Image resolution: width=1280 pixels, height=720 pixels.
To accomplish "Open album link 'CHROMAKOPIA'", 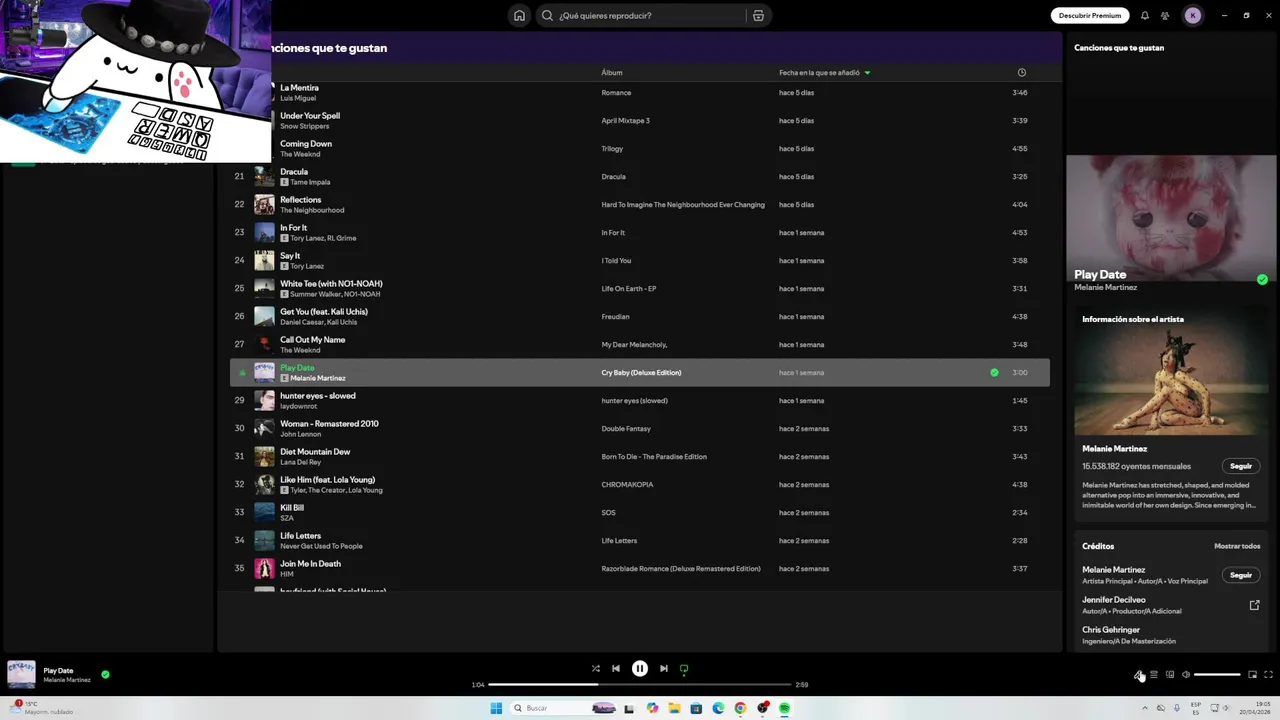I will click(x=627, y=484).
